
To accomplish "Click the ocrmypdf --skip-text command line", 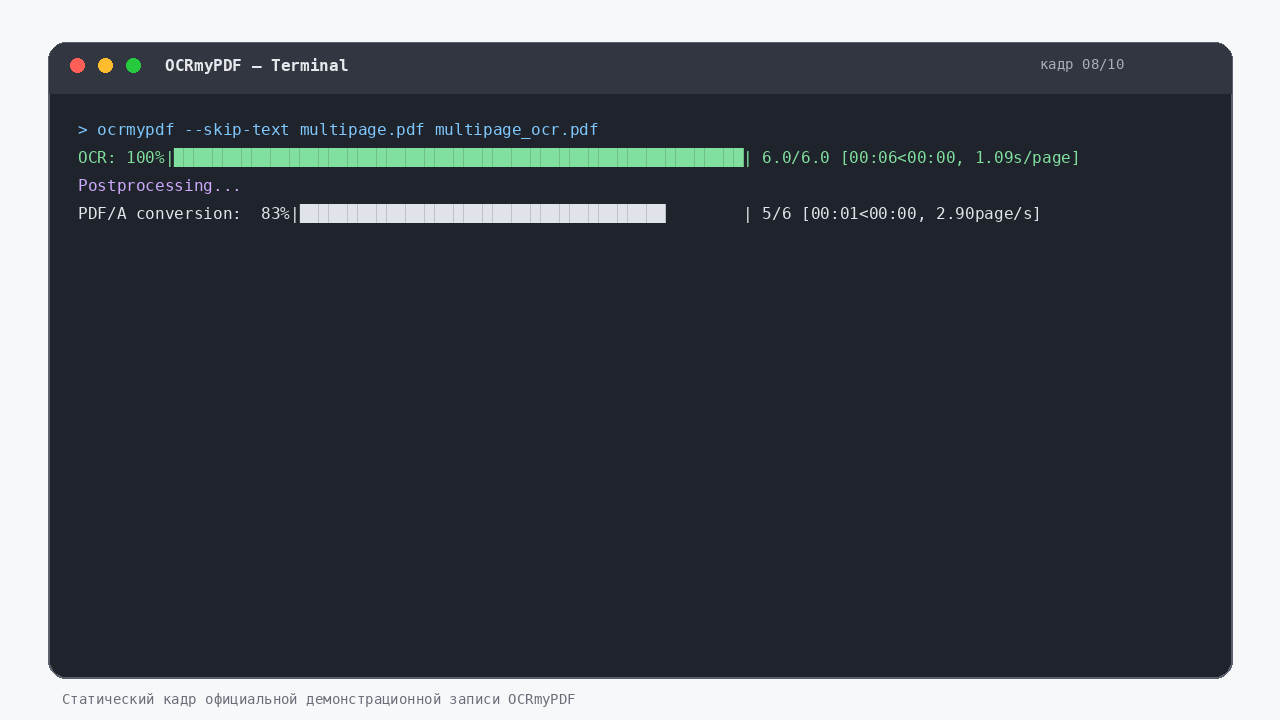I will pos(338,130).
